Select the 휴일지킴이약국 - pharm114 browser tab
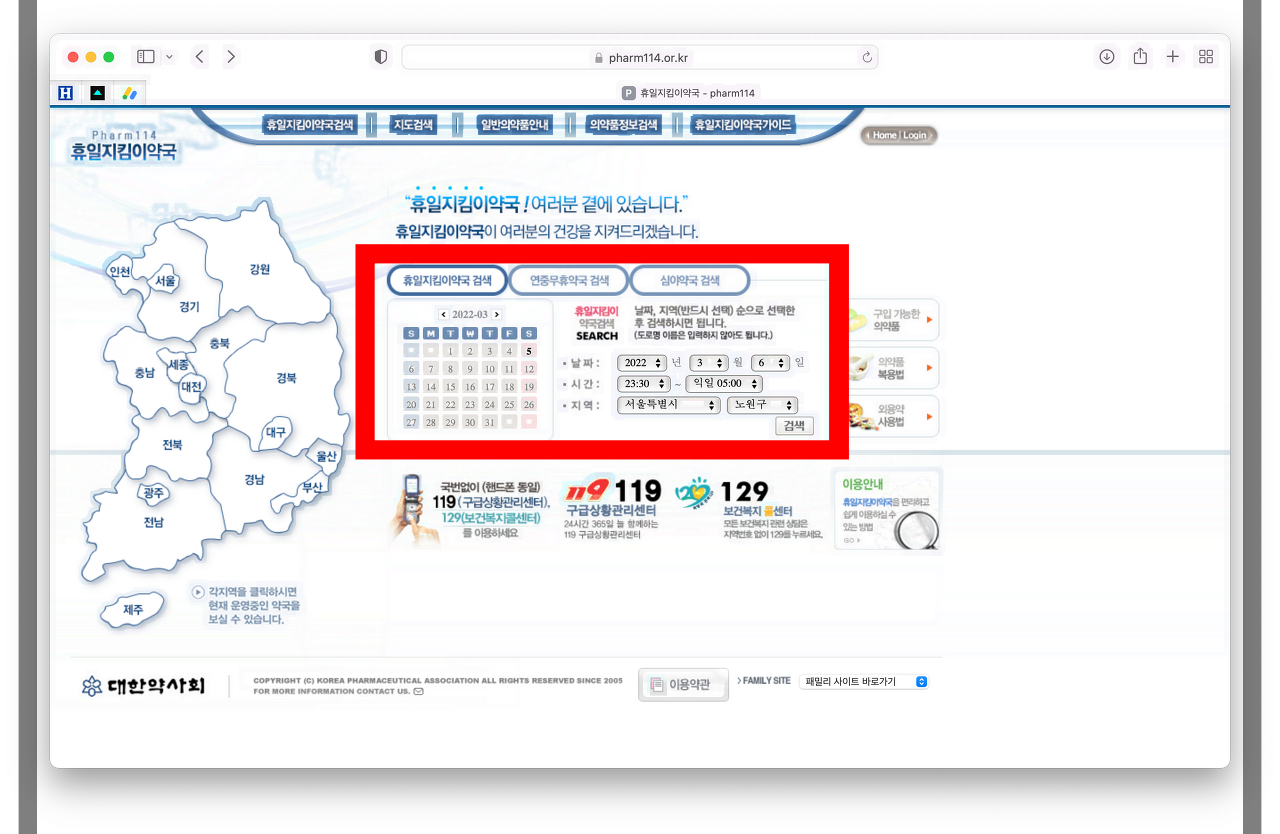Screen dimensions: 1280x834 tap(689, 93)
